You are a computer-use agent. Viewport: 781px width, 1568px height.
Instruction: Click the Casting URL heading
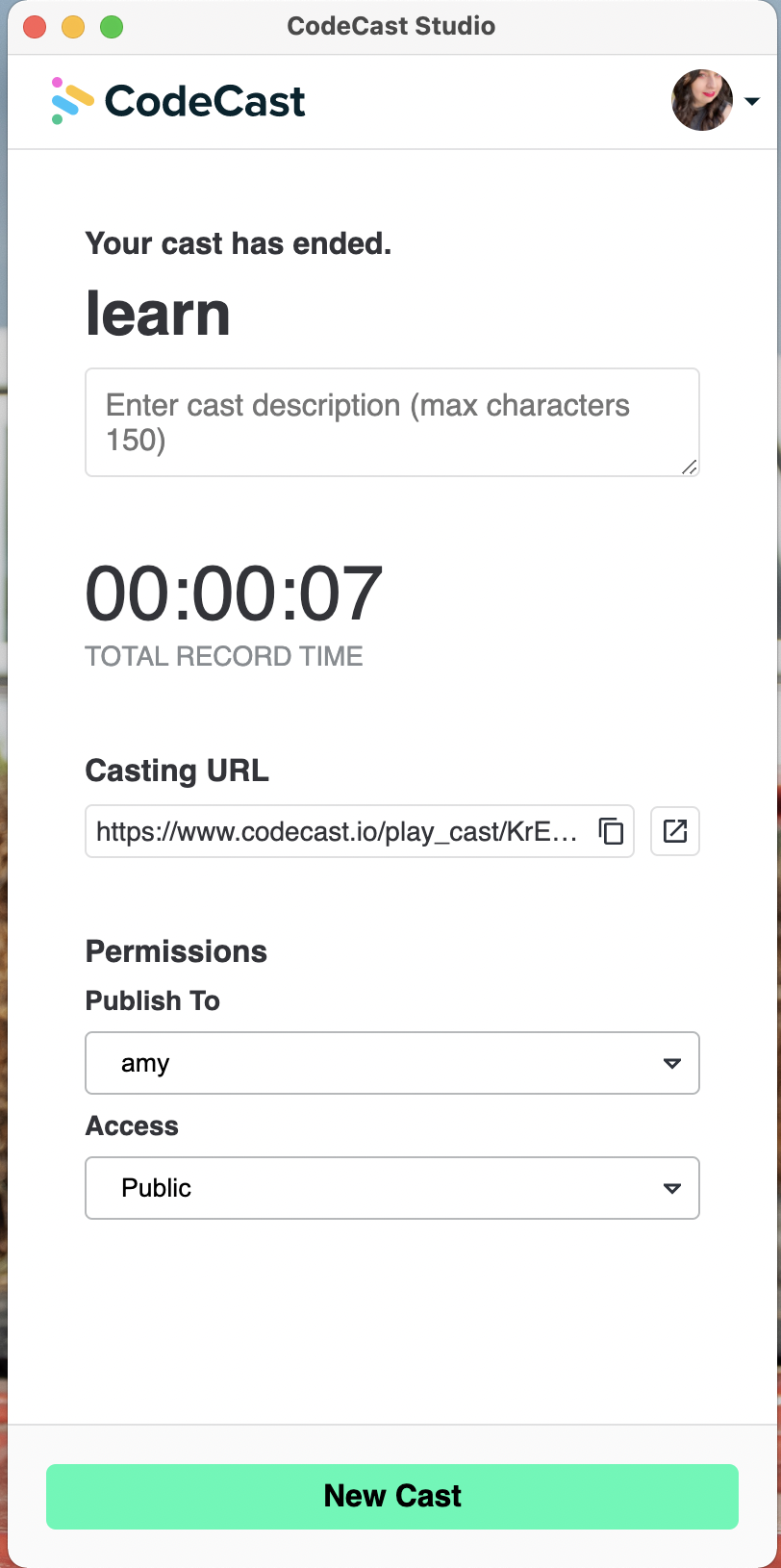(177, 771)
